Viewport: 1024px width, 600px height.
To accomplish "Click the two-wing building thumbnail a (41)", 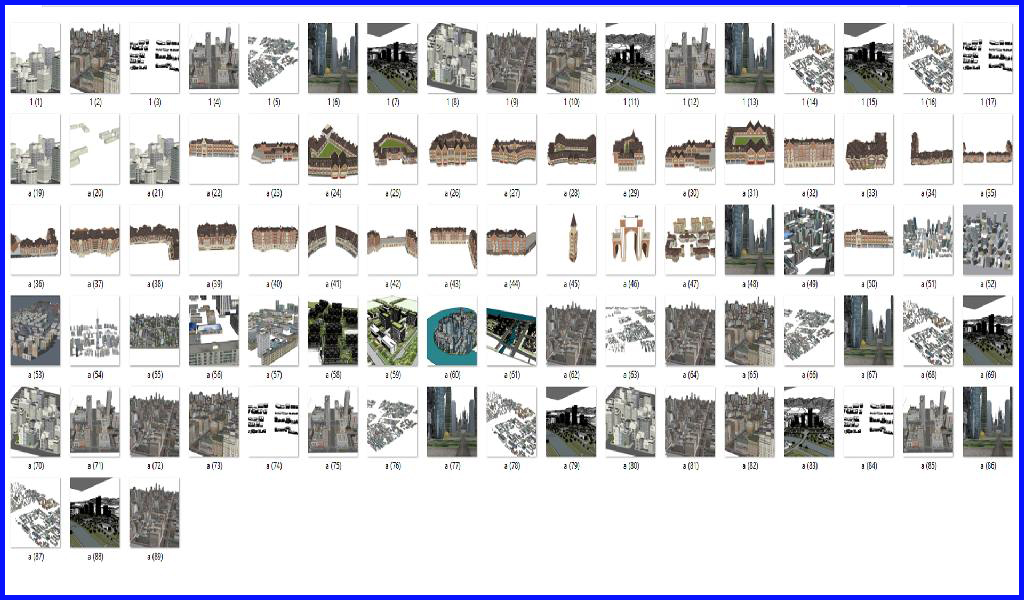I will click(x=333, y=240).
